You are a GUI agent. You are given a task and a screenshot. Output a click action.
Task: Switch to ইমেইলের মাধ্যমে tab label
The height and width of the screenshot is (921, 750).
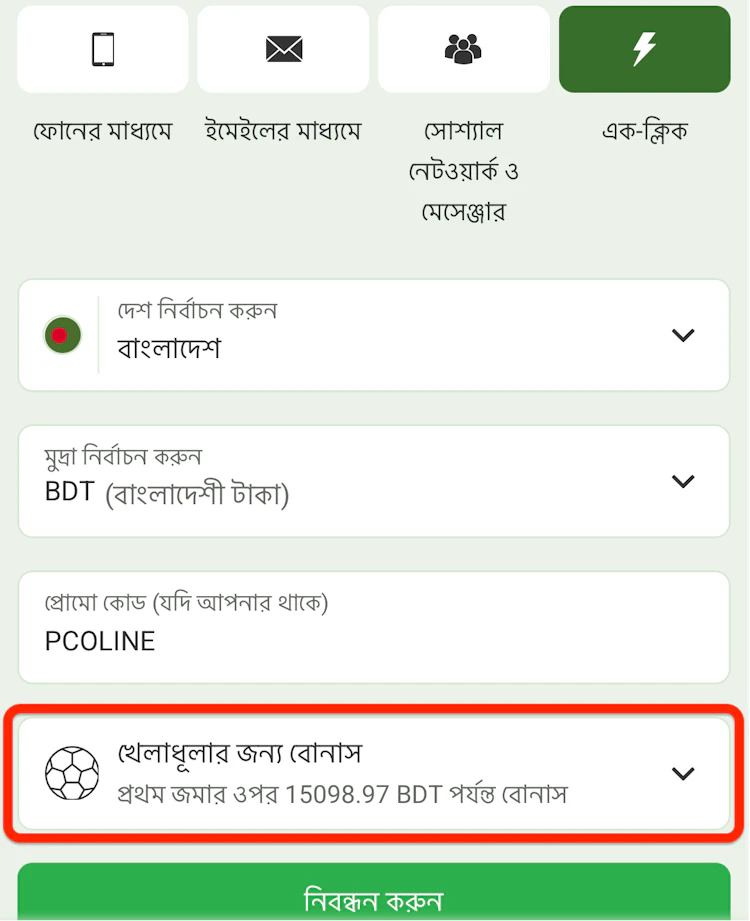282,130
